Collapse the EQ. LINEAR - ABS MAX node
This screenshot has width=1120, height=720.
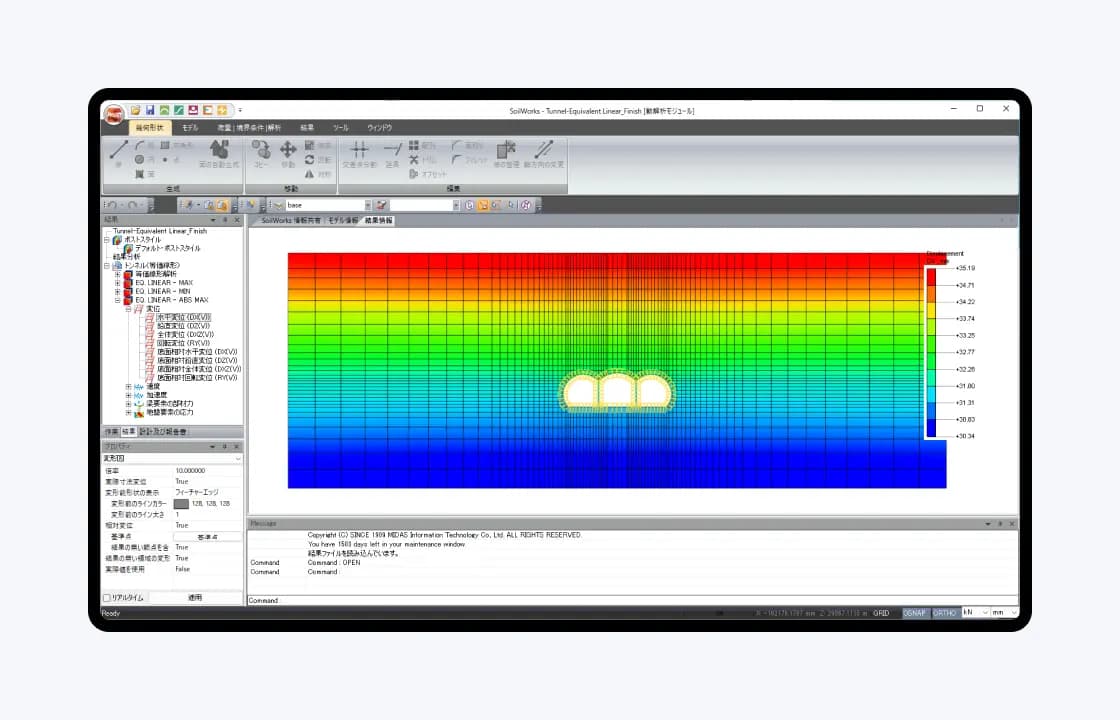[118, 300]
